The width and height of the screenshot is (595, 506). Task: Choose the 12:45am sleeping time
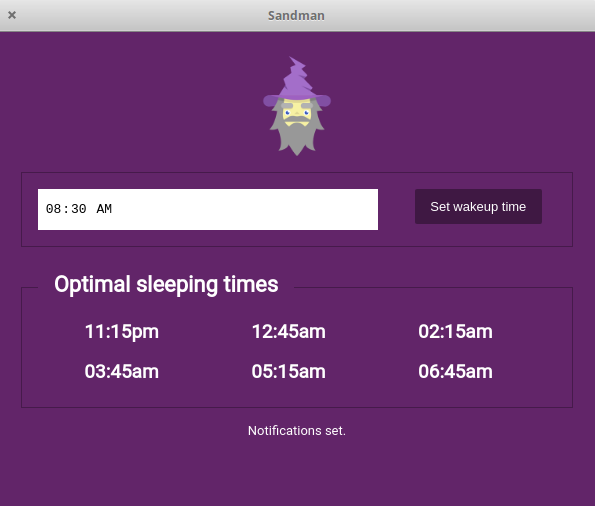(x=289, y=331)
